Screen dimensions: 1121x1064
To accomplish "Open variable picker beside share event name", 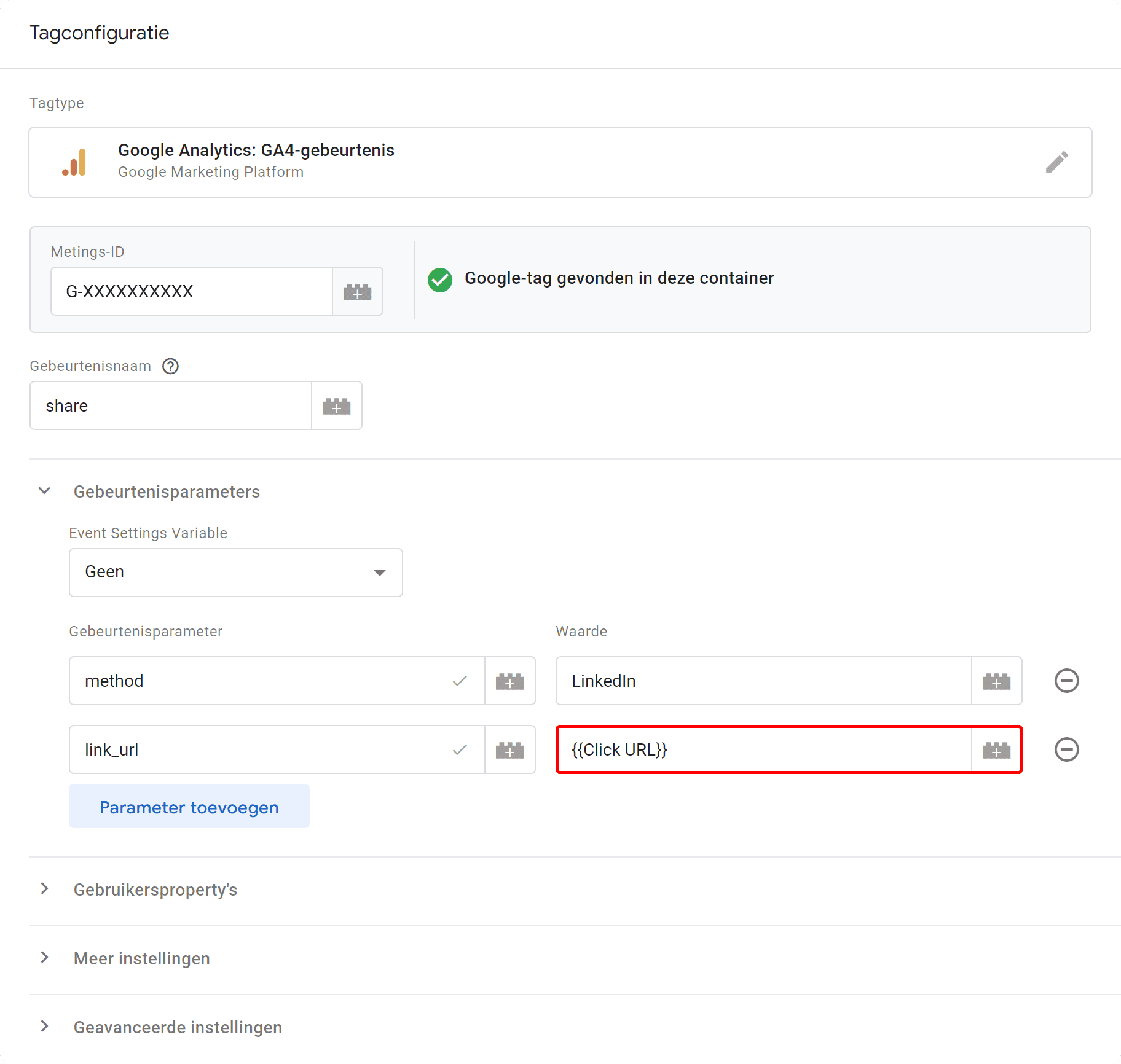I will coord(336,405).
